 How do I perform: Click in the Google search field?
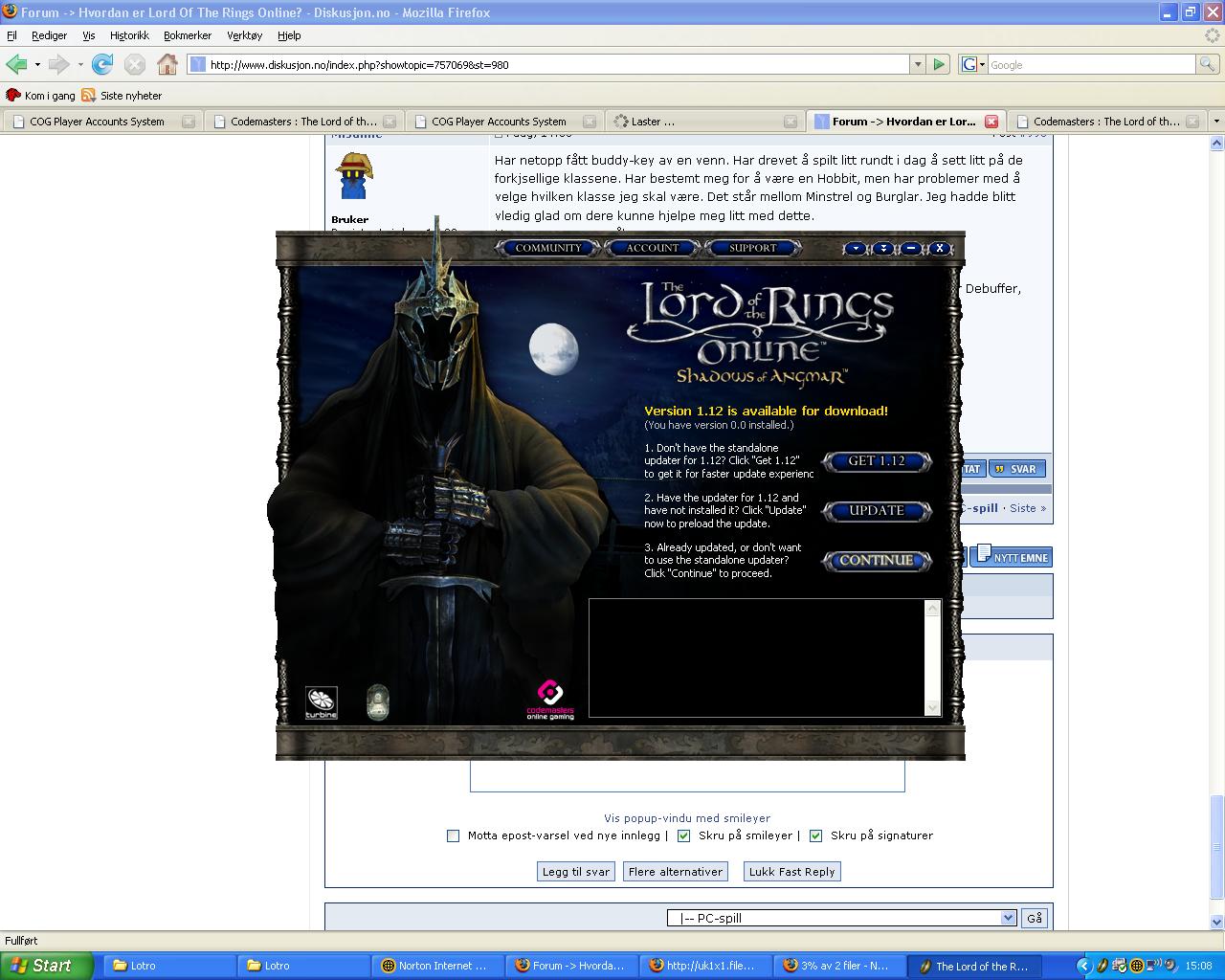[1091, 64]
